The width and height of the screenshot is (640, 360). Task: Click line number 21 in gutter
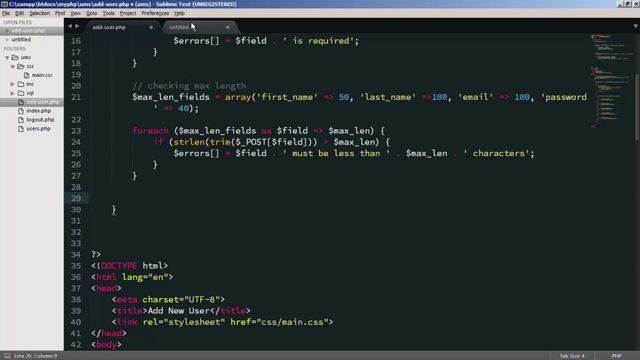click(76, 97)
